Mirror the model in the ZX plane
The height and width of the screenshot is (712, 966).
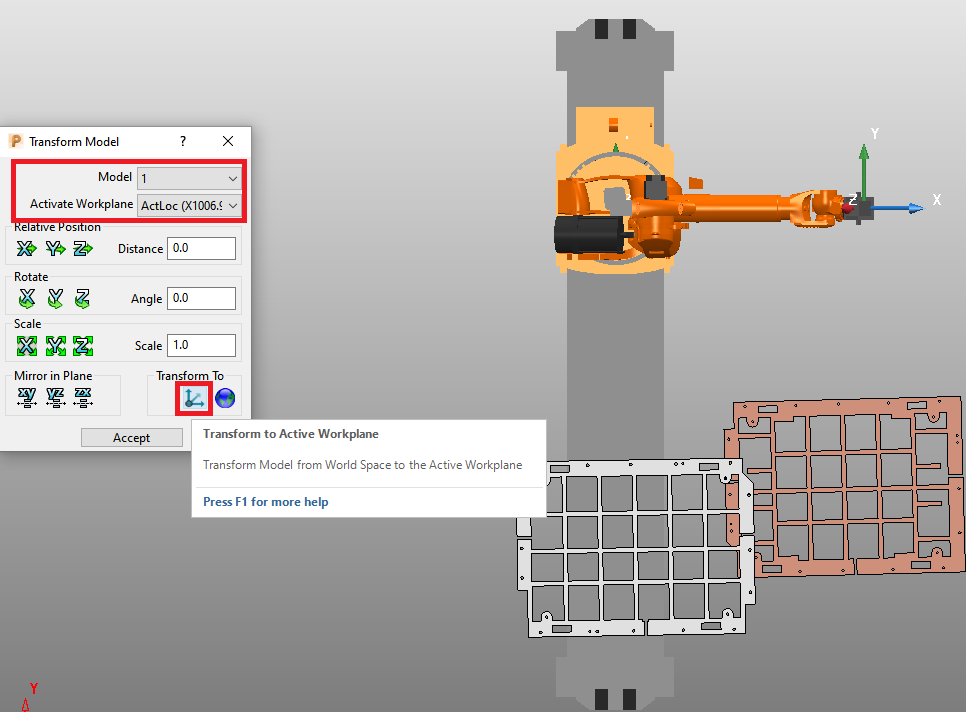(x=84, y=397)
